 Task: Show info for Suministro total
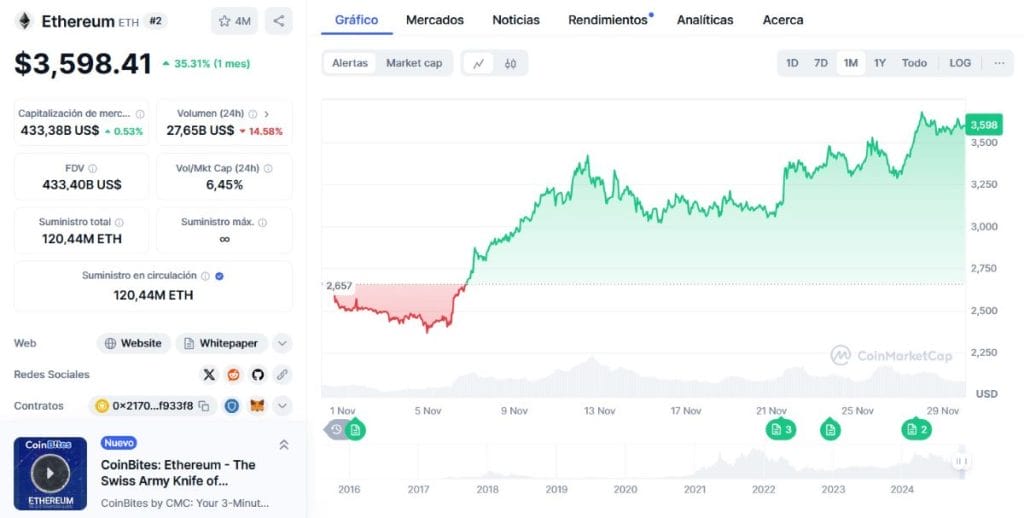tap(119, 222)
